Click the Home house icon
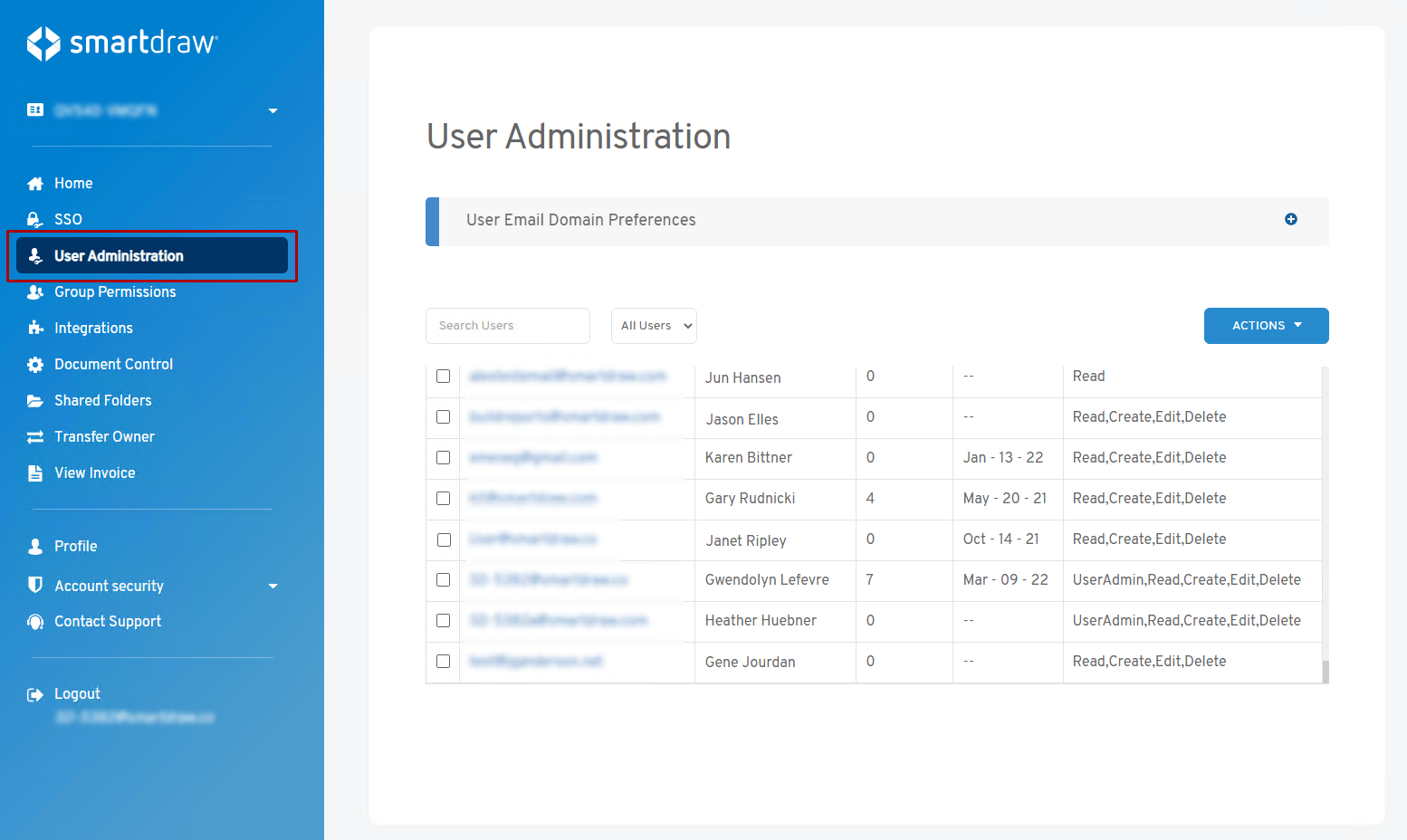The height and width of the screenshot is (840, 1407). [x=35, y=184]
